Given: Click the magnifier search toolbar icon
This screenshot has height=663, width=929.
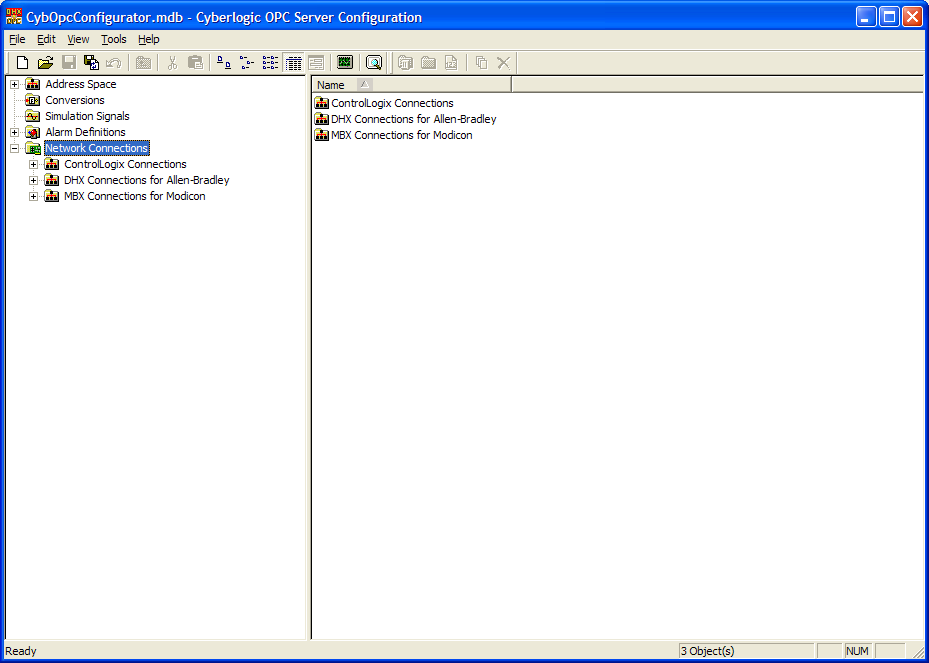Looking at the screenshot, I should point(373,62).
